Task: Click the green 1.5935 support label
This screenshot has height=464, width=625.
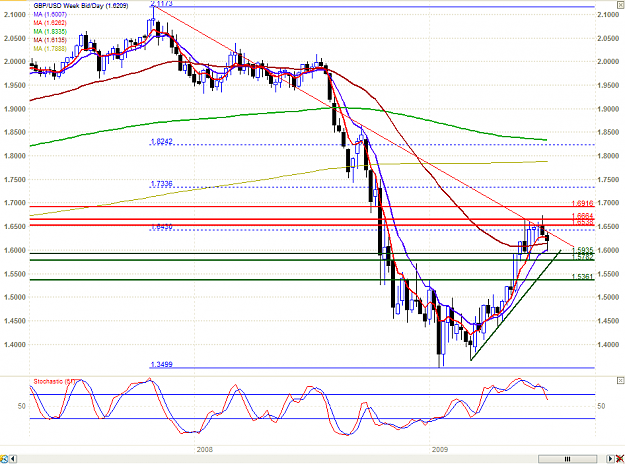Action: 582,250
